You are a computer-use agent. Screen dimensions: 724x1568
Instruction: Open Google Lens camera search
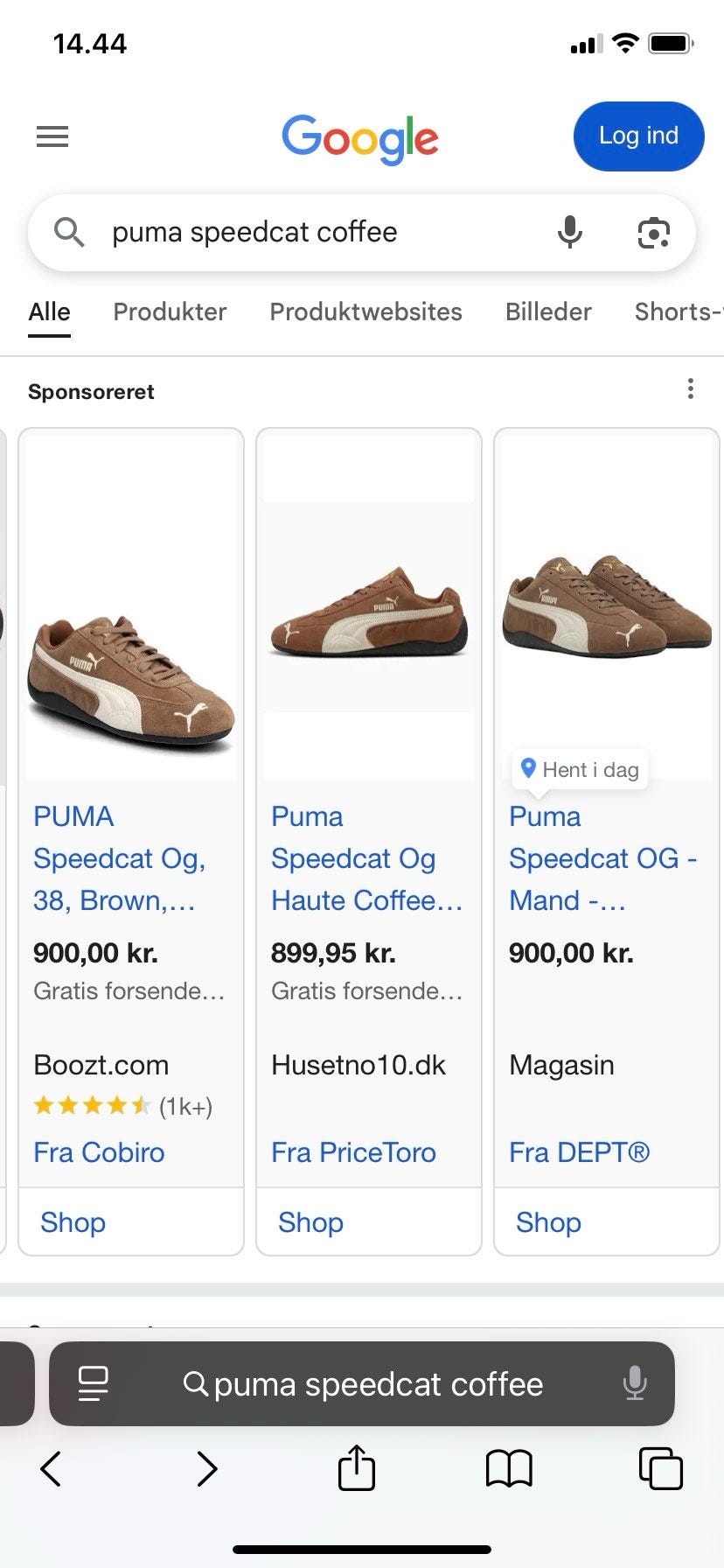pos(653,233)
